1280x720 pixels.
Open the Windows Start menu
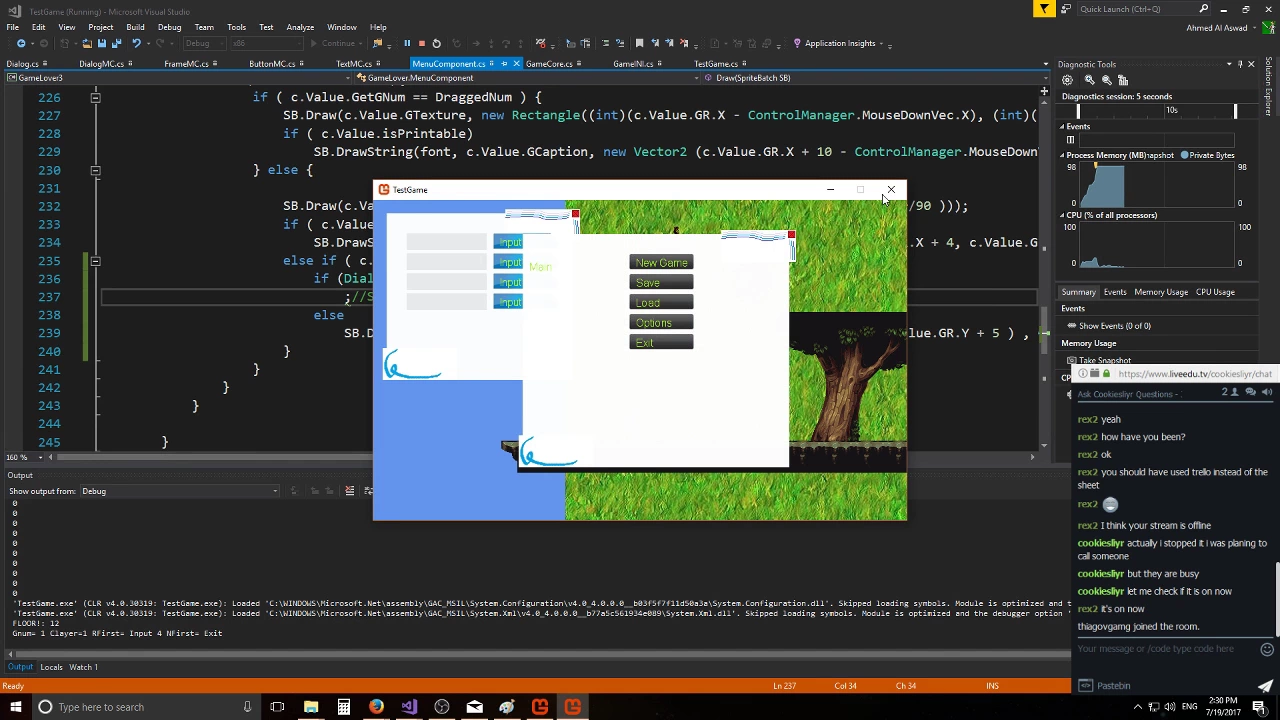coord(15,707)
